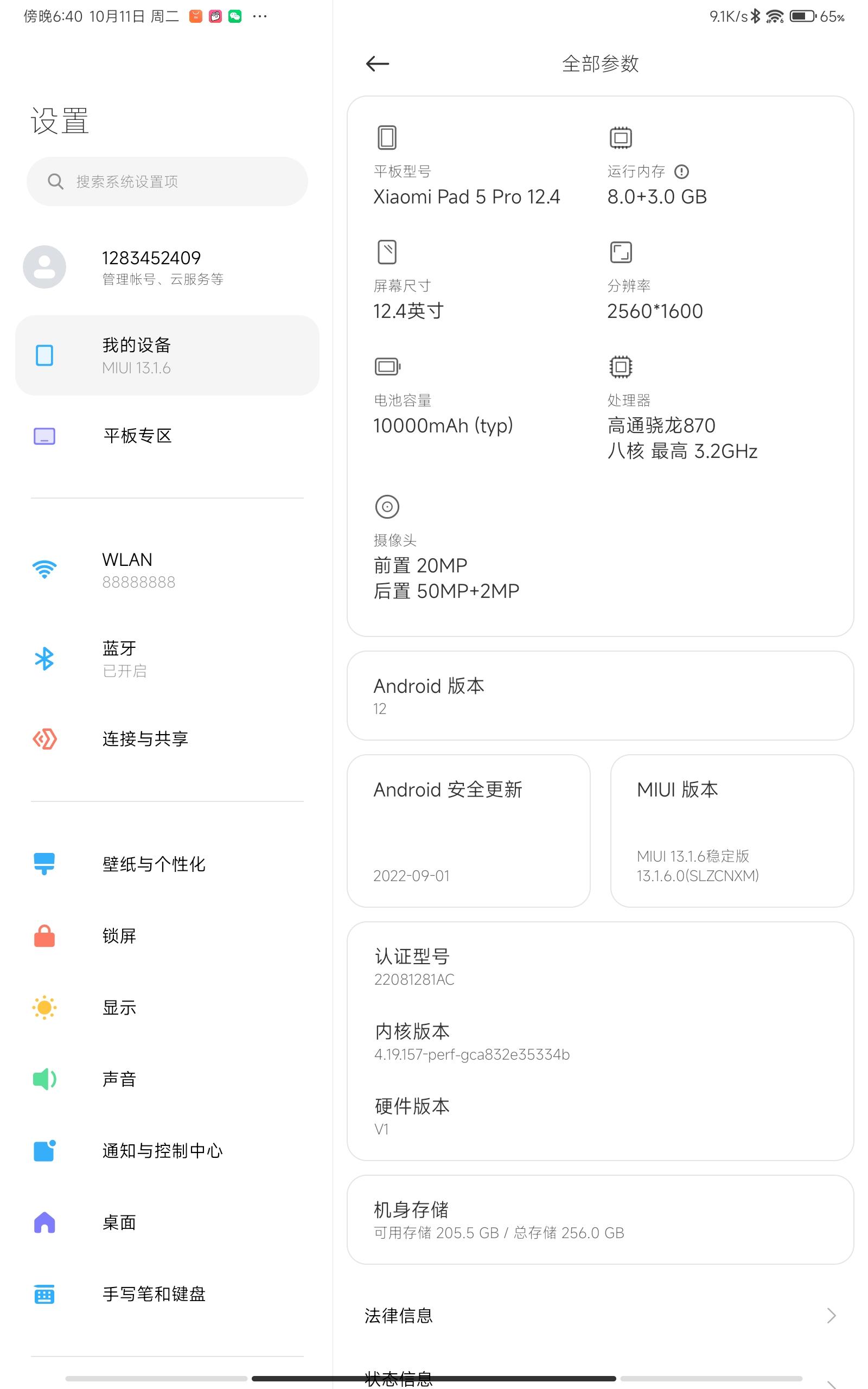Tap the 分辨率 resolution icon

621,252
